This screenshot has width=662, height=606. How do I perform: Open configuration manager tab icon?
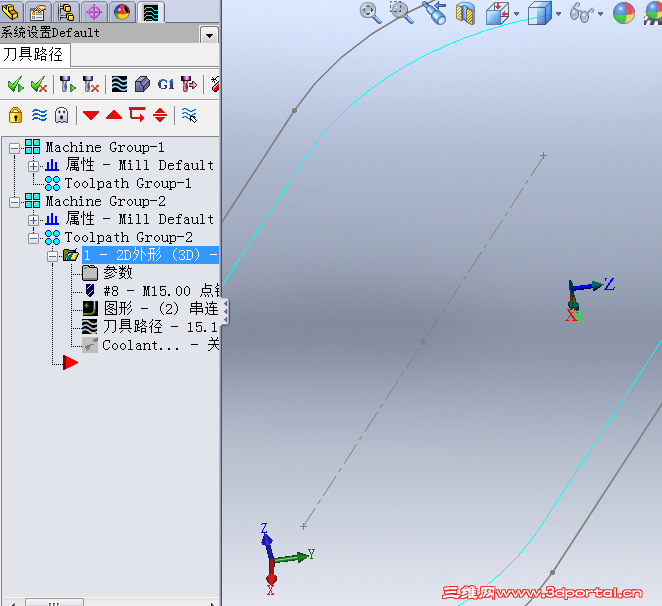click(x=66, y=12)
